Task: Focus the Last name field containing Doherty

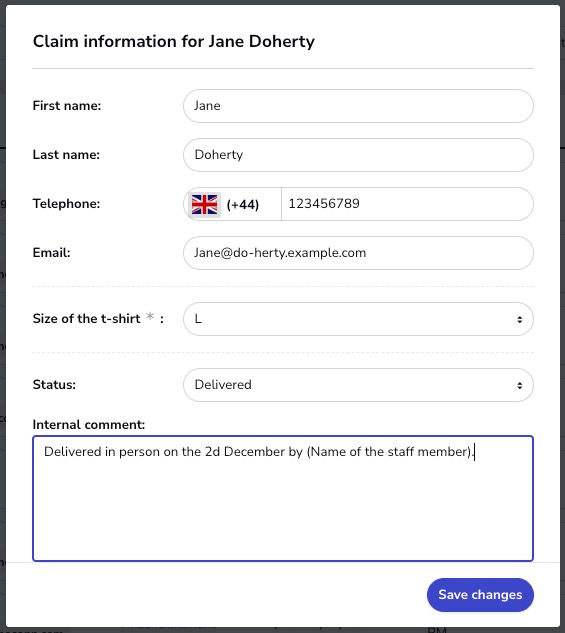Action: point(358,155)
